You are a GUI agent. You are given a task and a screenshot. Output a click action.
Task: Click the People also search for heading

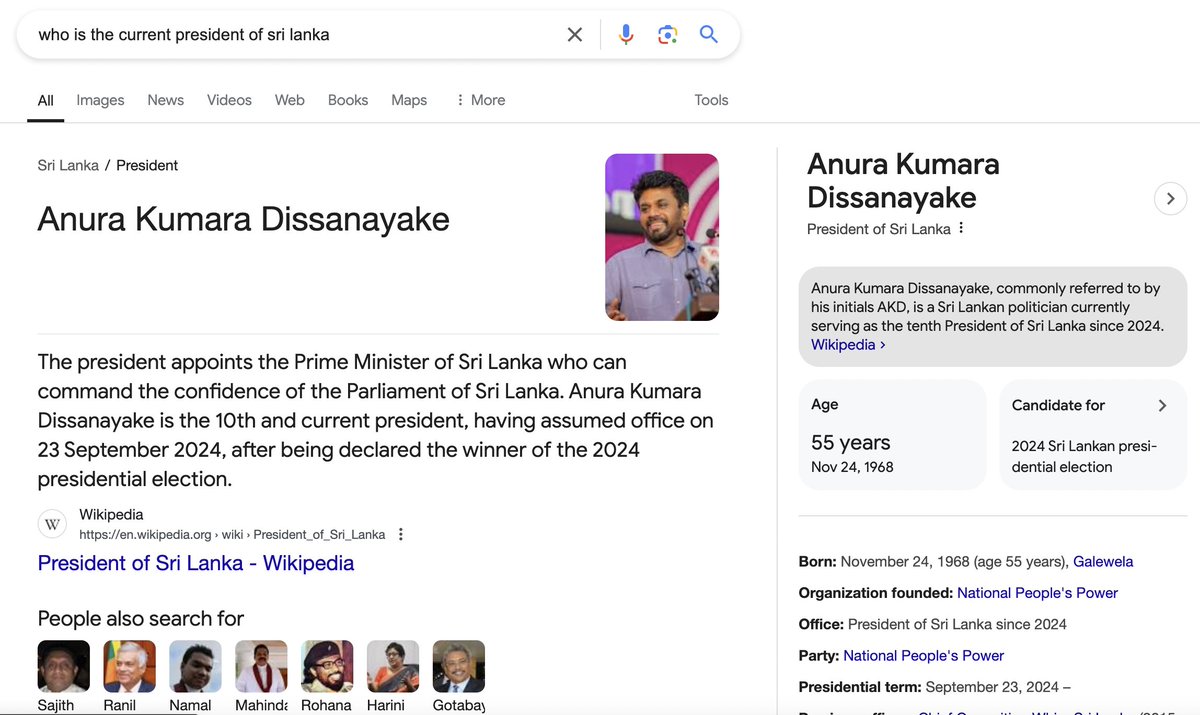[x=140, y=618]
